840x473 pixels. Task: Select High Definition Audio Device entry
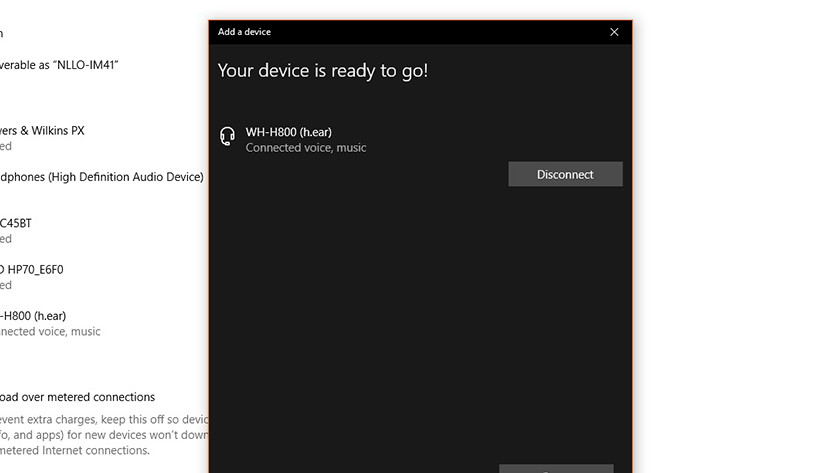click(x=102, y=177)
